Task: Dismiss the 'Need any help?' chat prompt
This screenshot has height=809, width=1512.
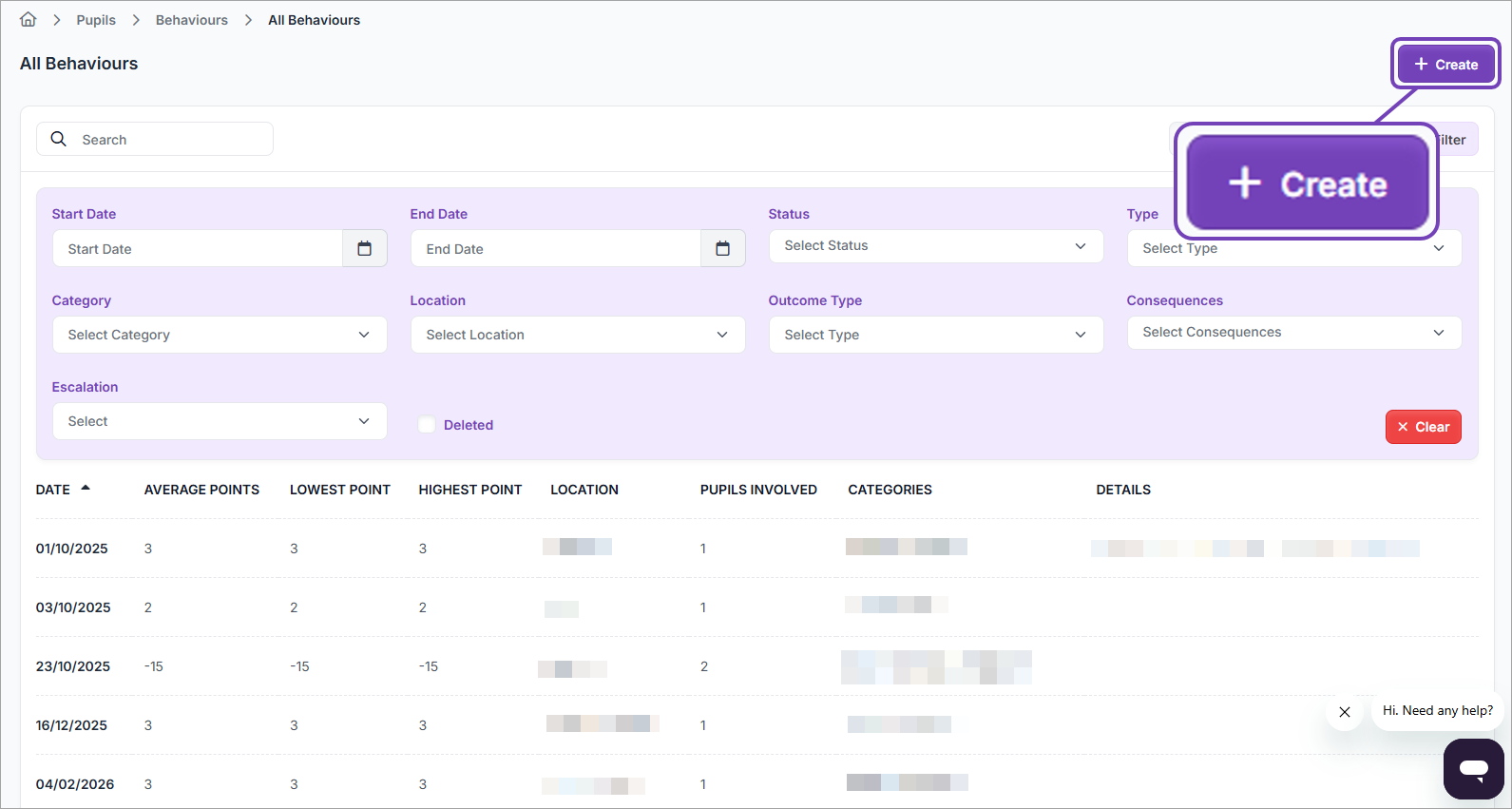Action: click(x=1345, y=712)
